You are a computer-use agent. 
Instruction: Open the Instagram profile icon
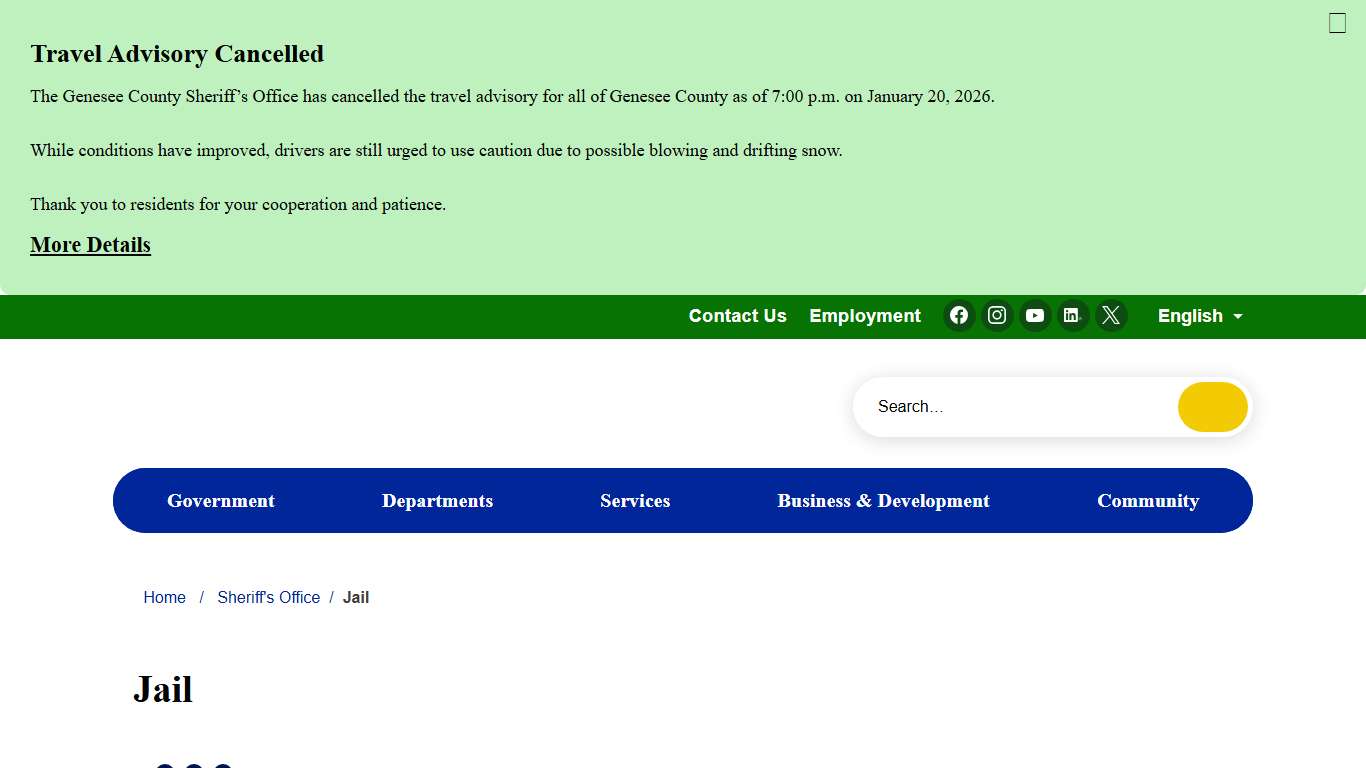(997, 316)
